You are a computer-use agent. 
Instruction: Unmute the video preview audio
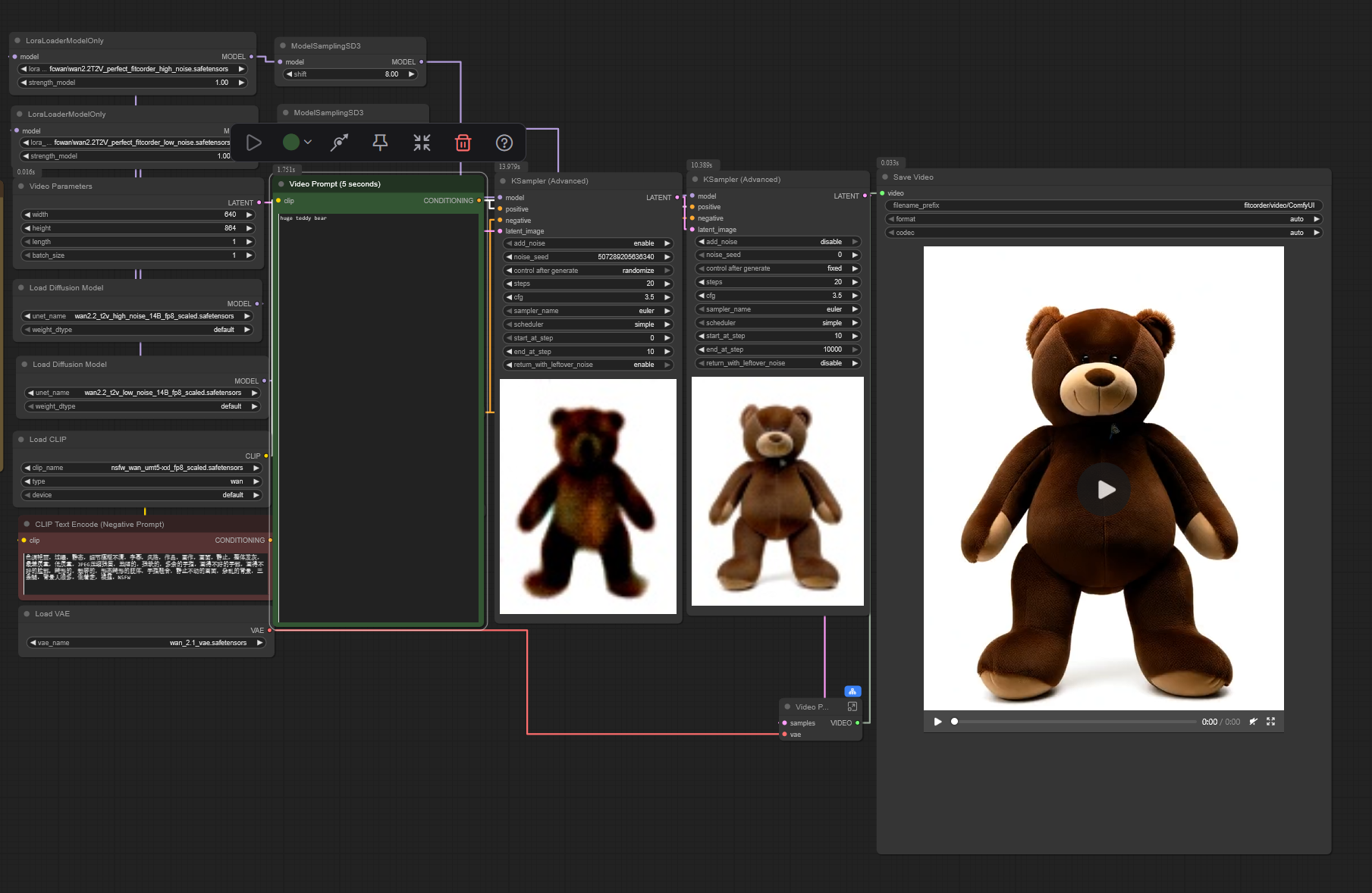point(1253,722)
